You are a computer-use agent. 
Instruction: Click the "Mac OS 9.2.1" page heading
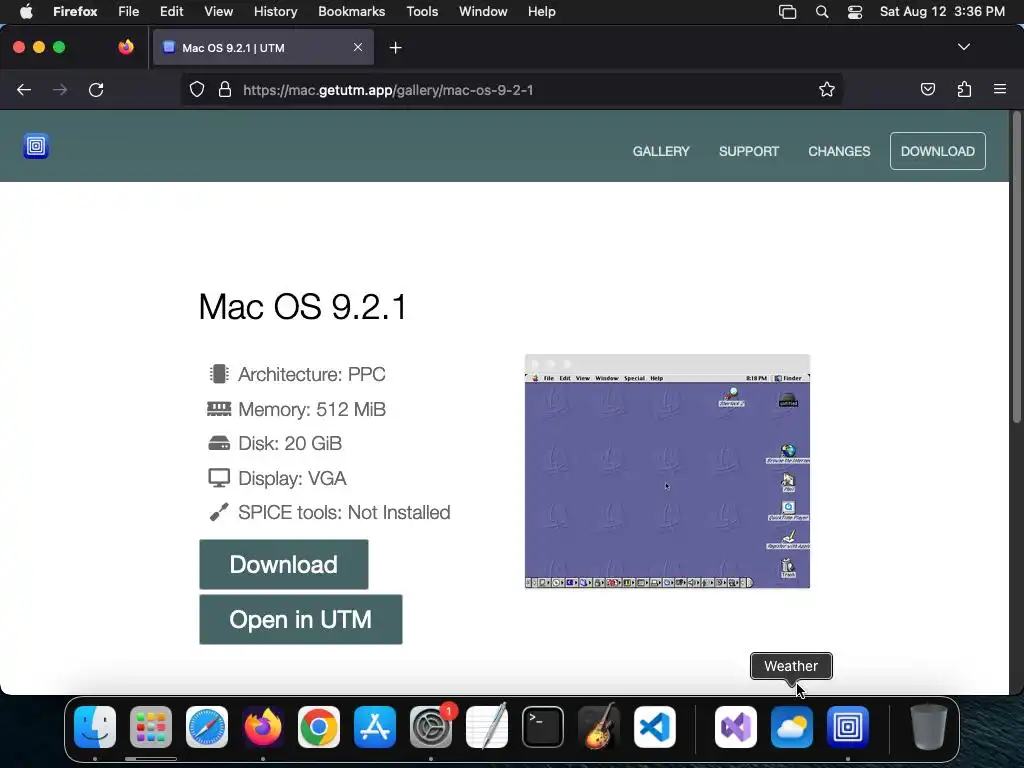303,306
